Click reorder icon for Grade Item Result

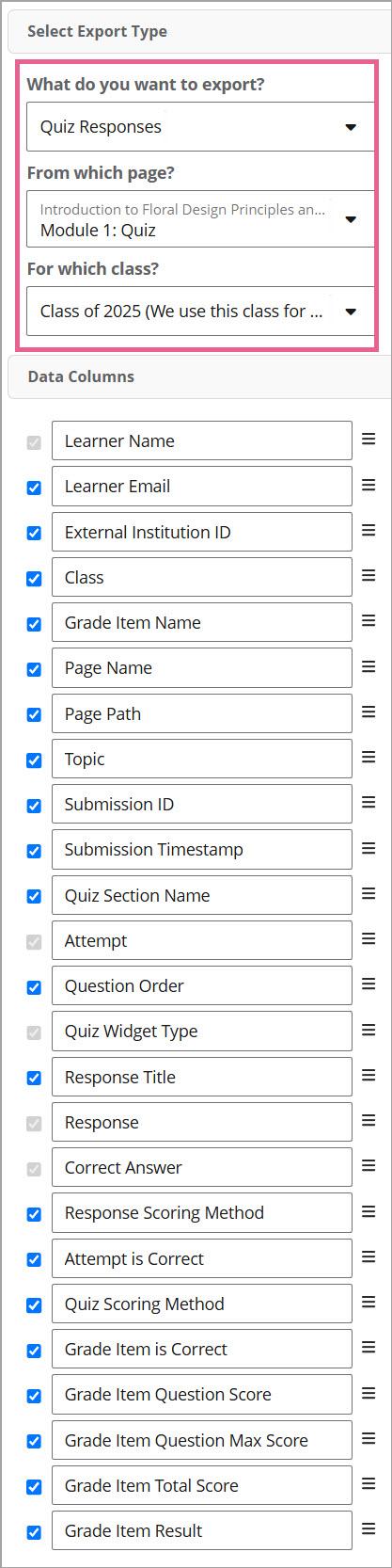[x=368, y=1529]
